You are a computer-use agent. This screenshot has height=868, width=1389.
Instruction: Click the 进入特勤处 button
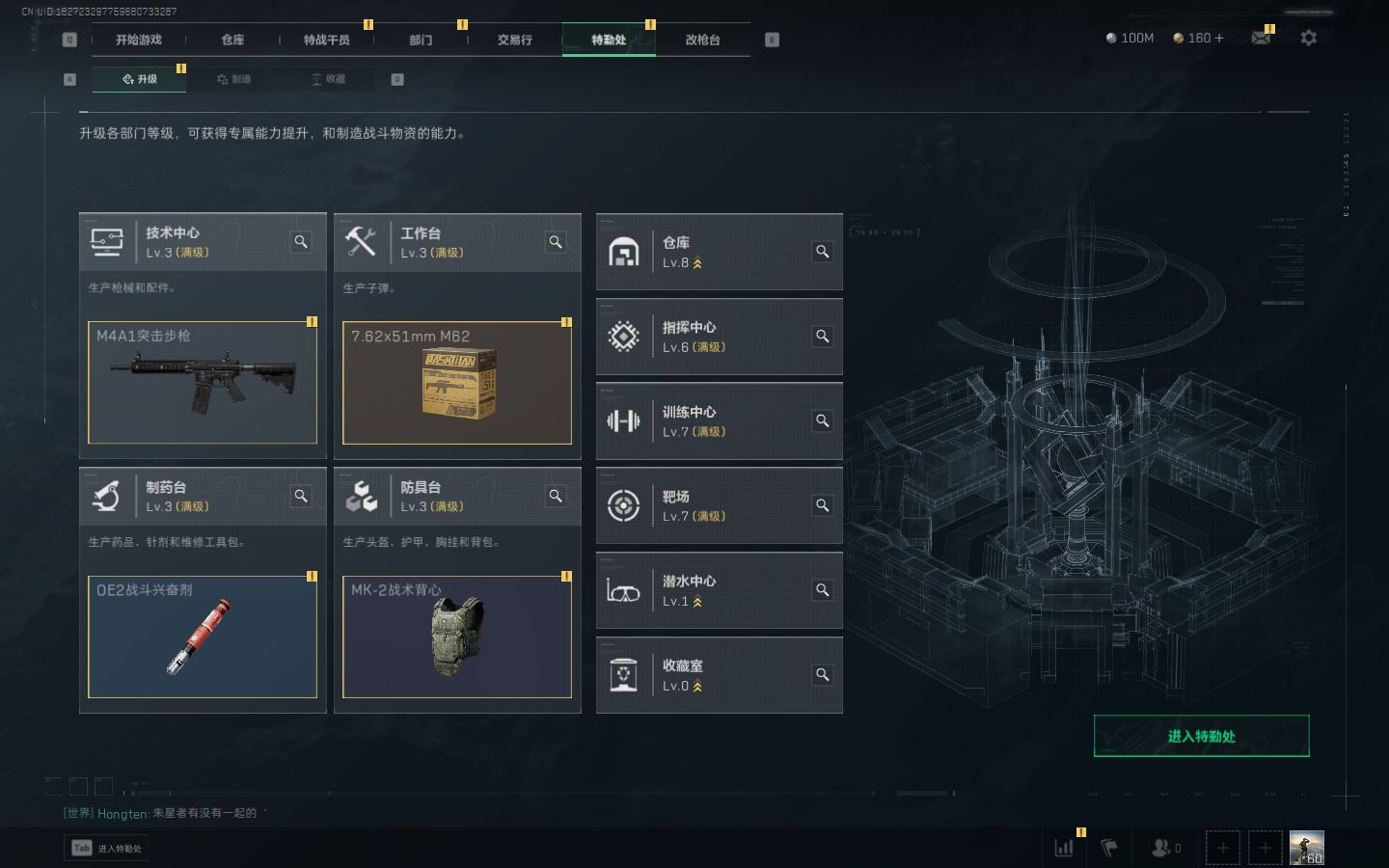click(x=1201, y=736)
